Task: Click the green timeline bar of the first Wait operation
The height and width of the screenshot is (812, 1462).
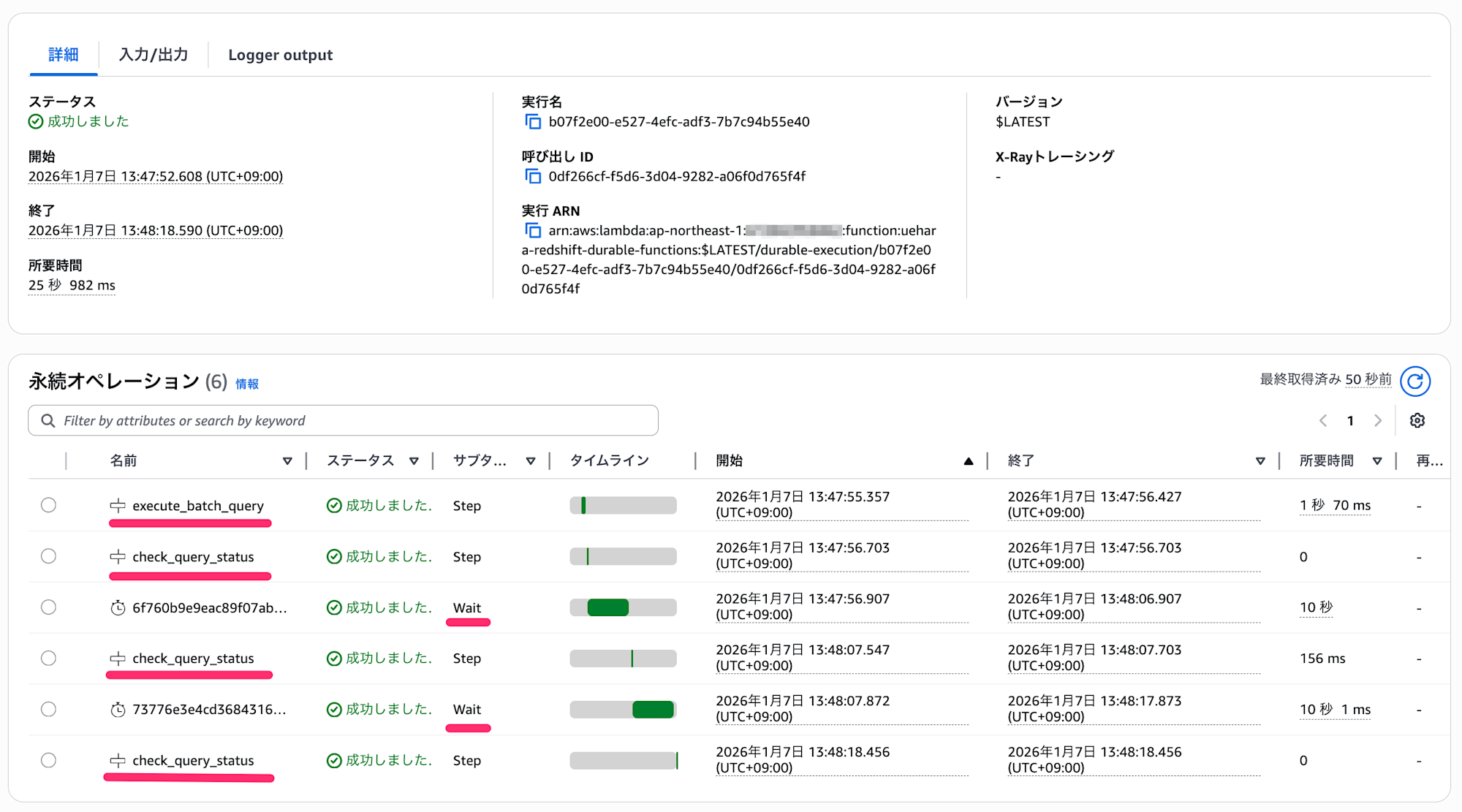Action: [x=607, y=607]
